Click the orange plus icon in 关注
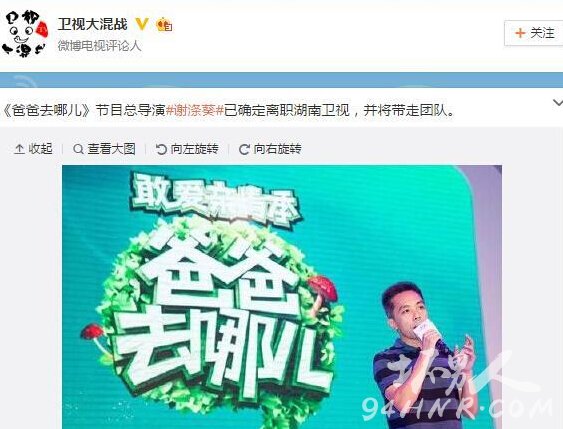The width and height of the screenshot is (563, 429). 520,33
